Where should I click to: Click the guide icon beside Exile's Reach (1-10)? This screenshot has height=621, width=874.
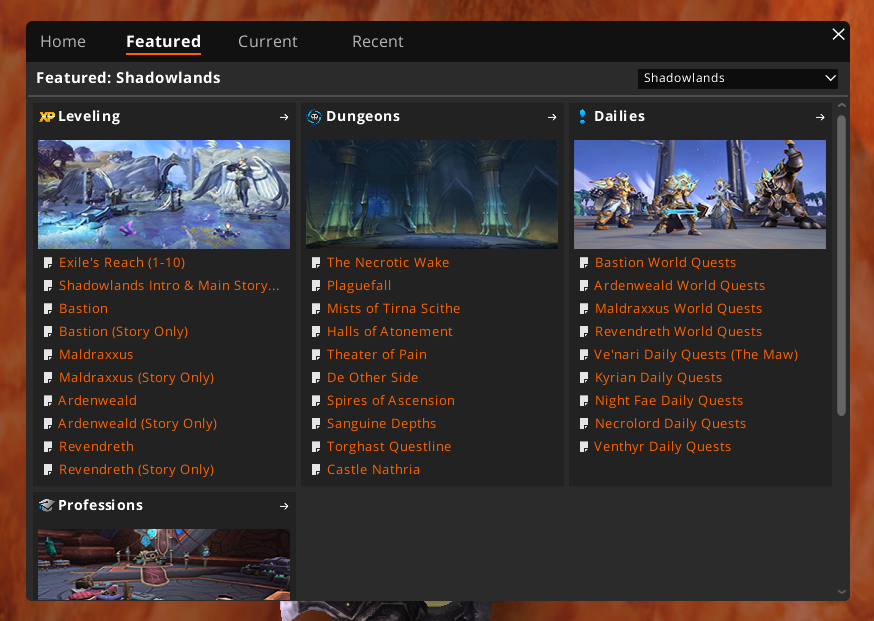[x=48, y=263]
